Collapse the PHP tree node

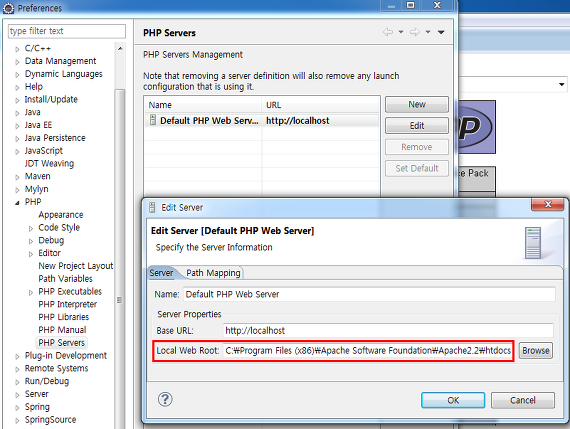click(17, 203)
